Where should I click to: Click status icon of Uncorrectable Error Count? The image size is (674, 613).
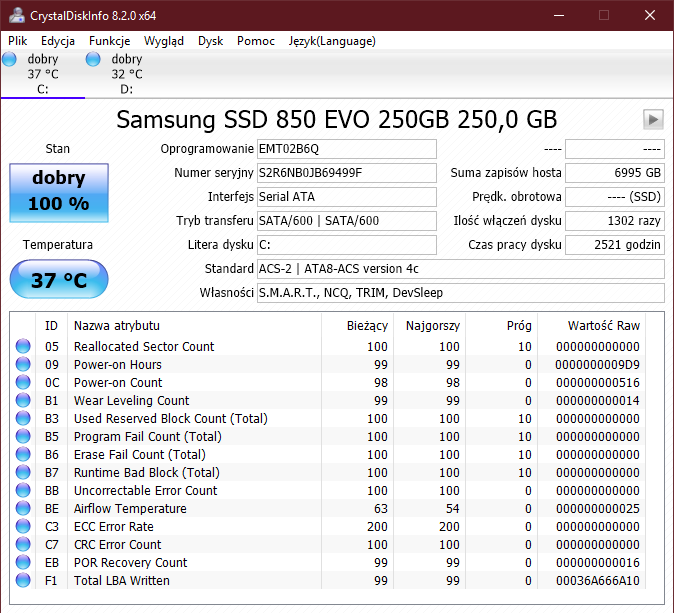click(x=23, y=490)
